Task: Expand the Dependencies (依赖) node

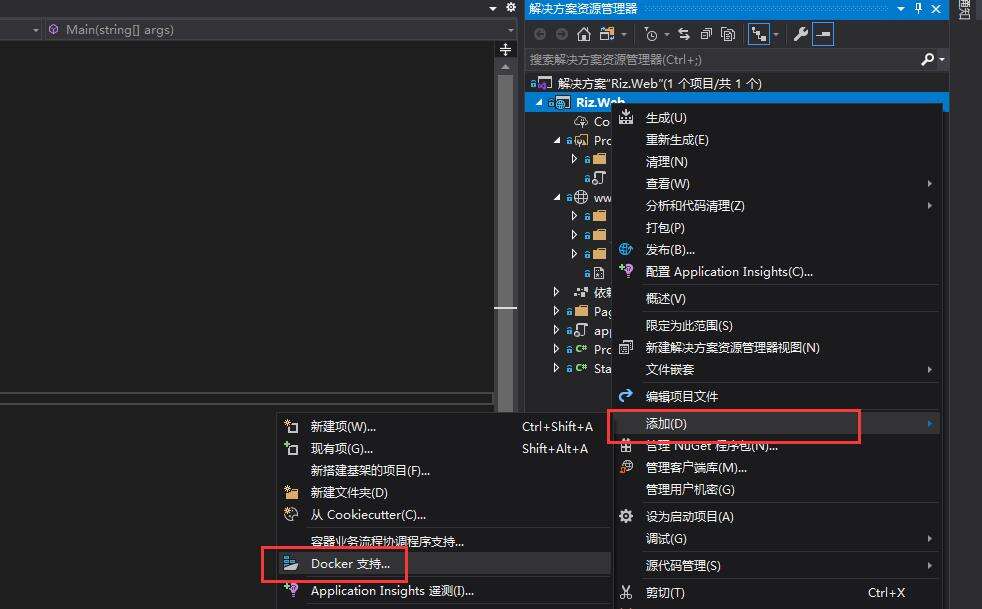Action: point(556,292)
